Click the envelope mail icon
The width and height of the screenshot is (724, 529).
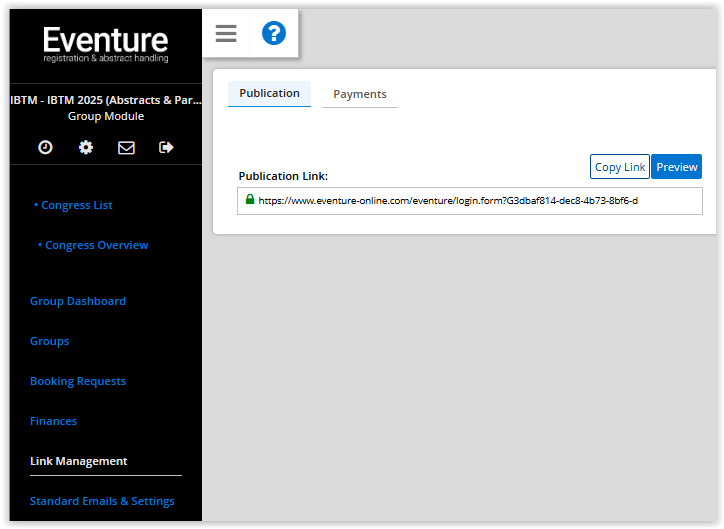[x=126, y=147]
